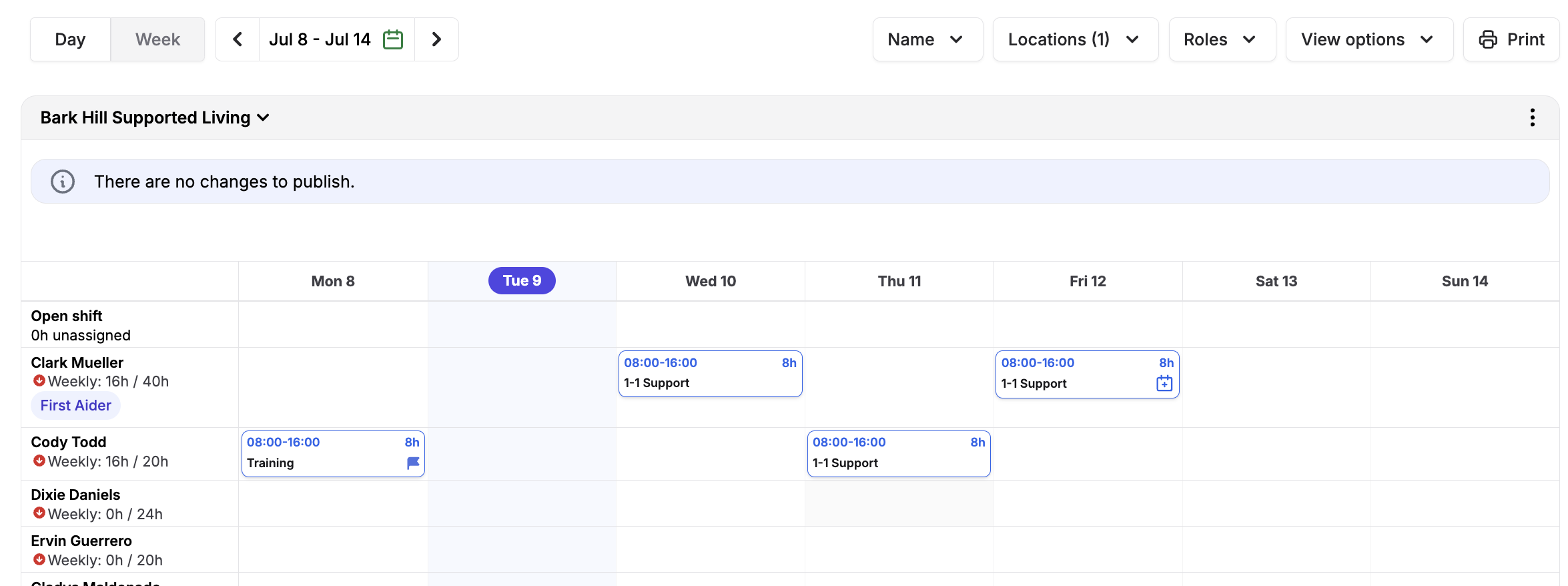
Task: Open the Name sort dropdown
Action: [x=927, y=39]
